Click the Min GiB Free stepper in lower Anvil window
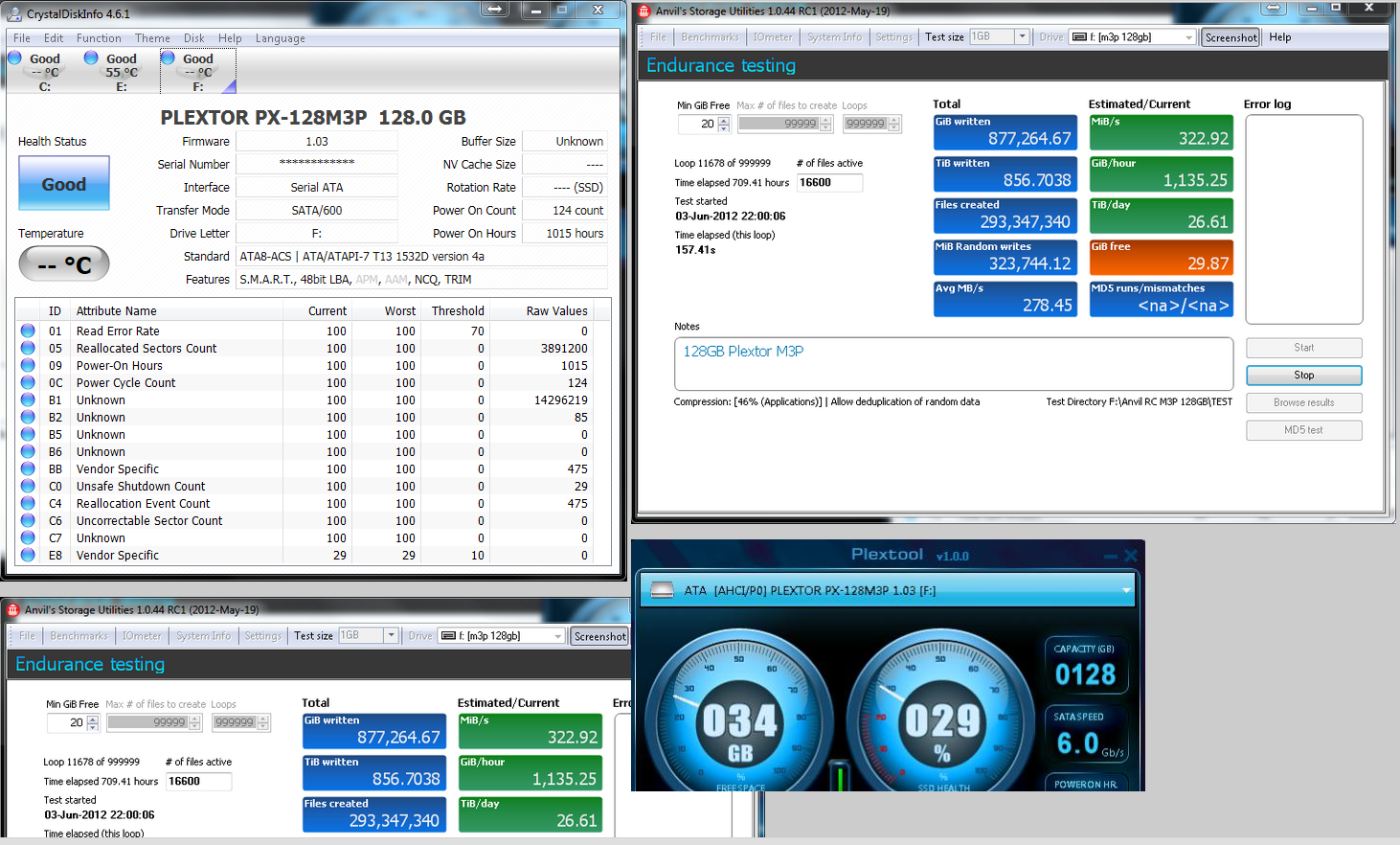 pos(93,722)
